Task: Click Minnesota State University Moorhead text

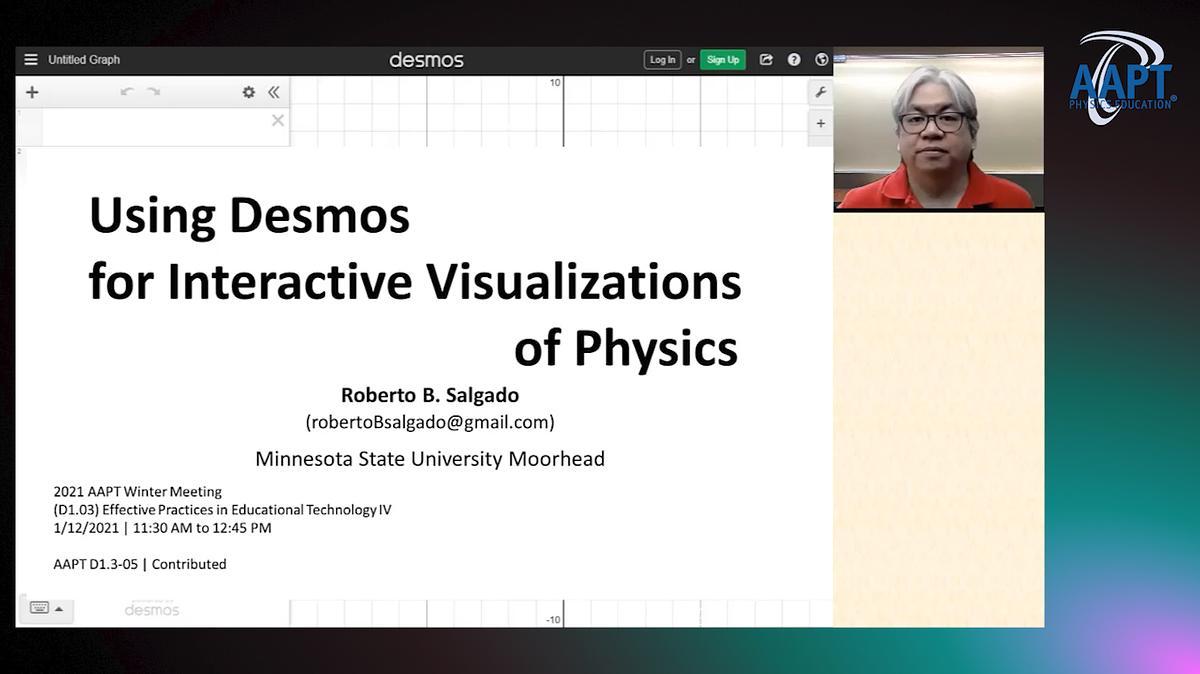Action: [x=430, y=459]
